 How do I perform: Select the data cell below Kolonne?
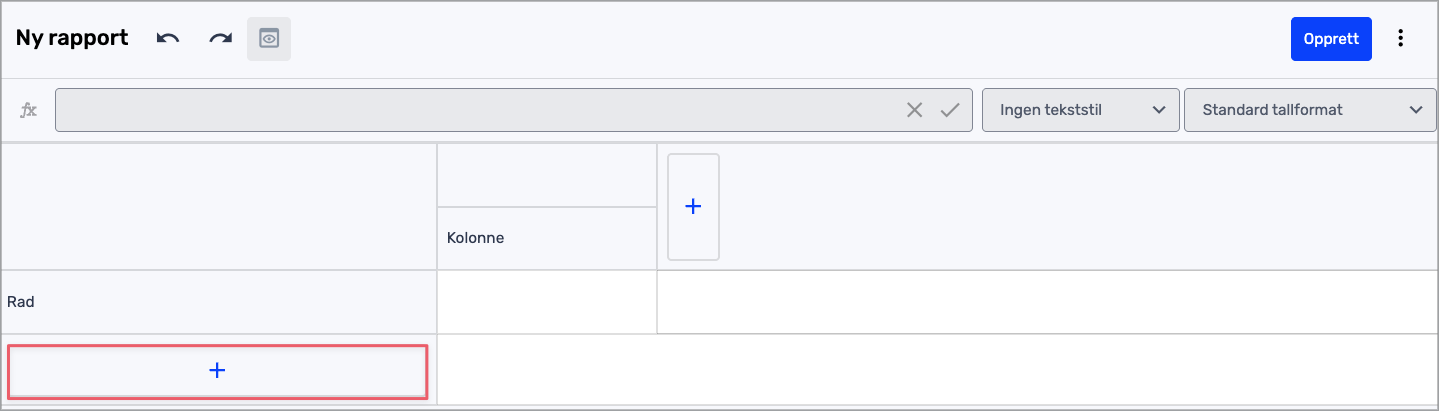pos(546,301)
